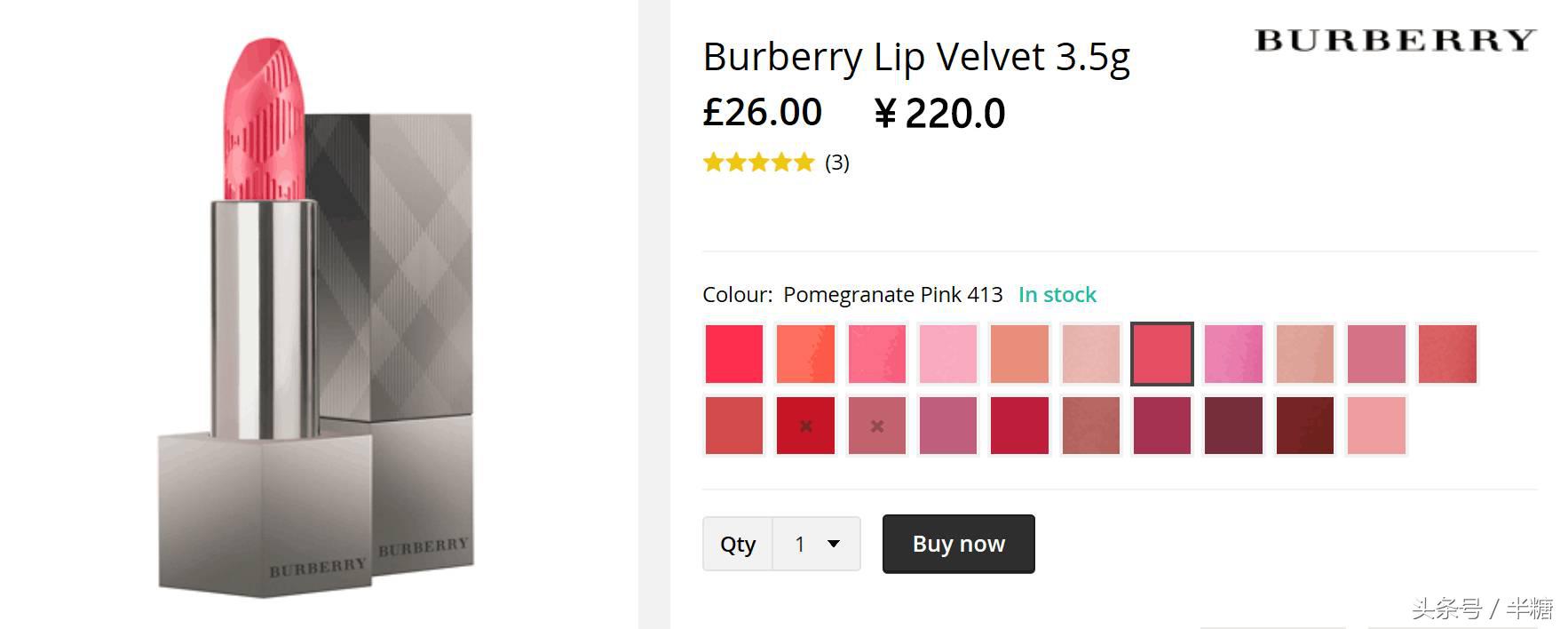The height and width of the screenshot is (629, 1568).
Task: Open the Qty quantity dropdown
Action: (816, 544)
